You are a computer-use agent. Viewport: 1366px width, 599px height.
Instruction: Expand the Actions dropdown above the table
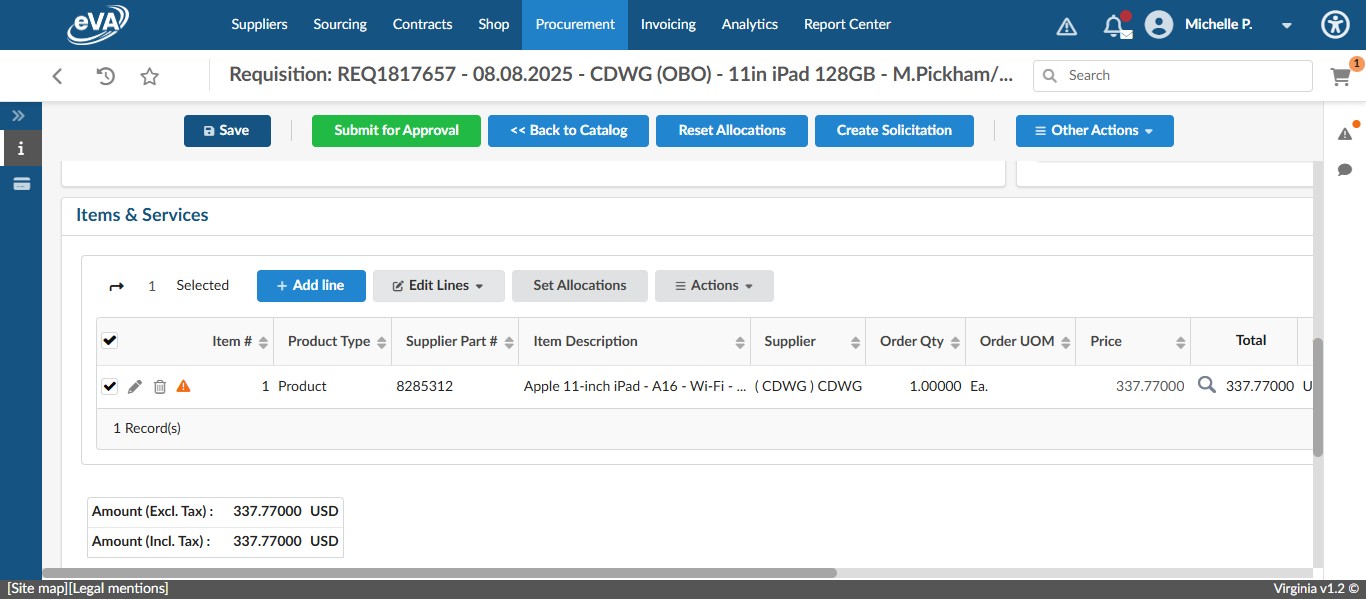pyautogui.click(x=714, y=286)
